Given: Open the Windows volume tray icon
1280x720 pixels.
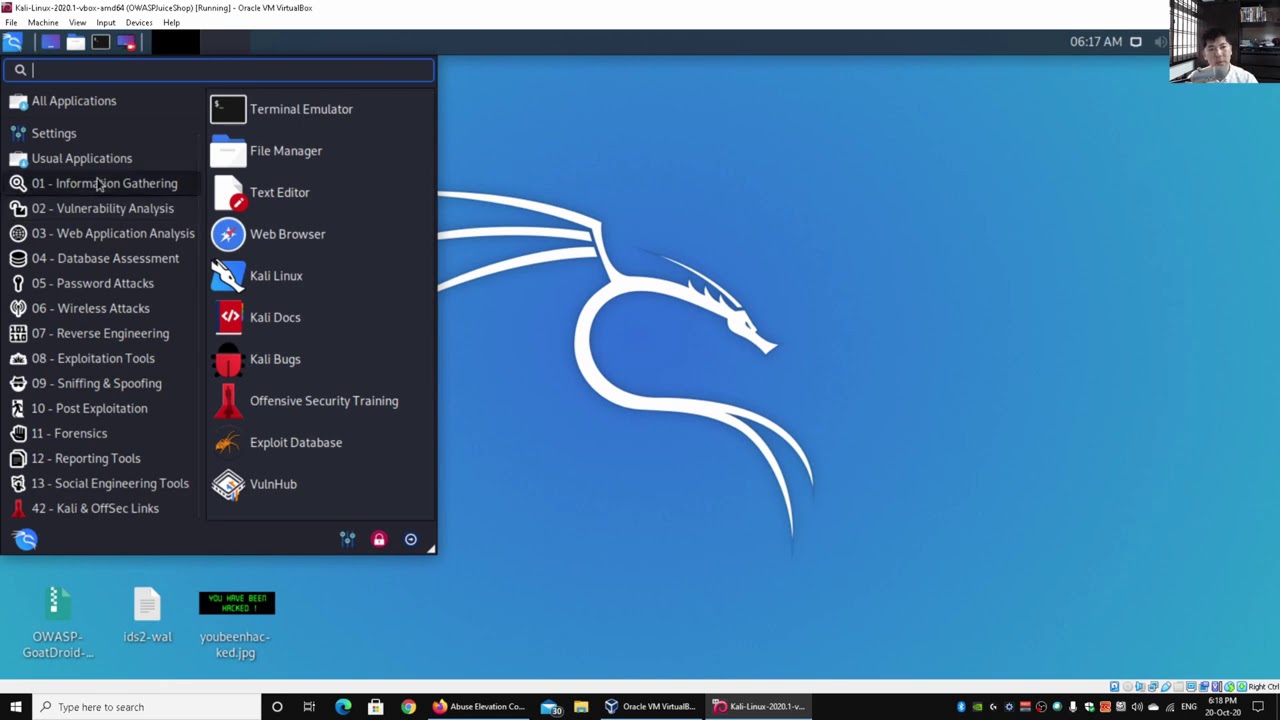Looking at the screenshot, I should pyautogui.click(x=1137, y=707).
